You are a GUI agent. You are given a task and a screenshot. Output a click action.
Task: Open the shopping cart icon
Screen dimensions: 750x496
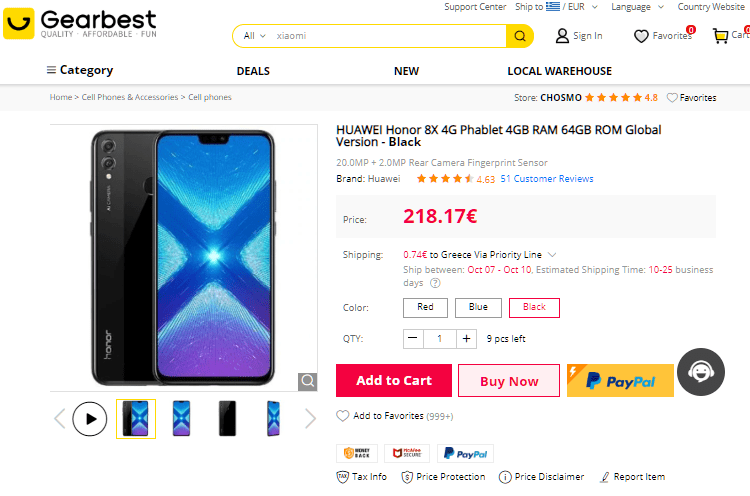pyautogui.click(x=720, y=36)
